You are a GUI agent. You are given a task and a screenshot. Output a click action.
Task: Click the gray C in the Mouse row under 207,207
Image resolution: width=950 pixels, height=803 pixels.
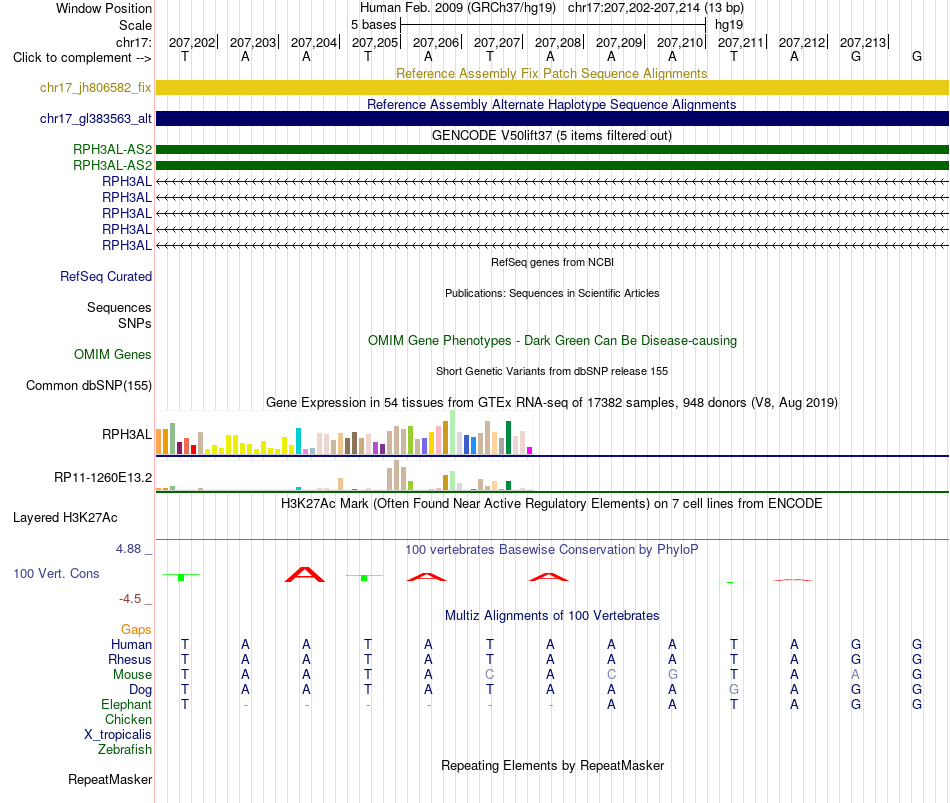tap(490, 675)
